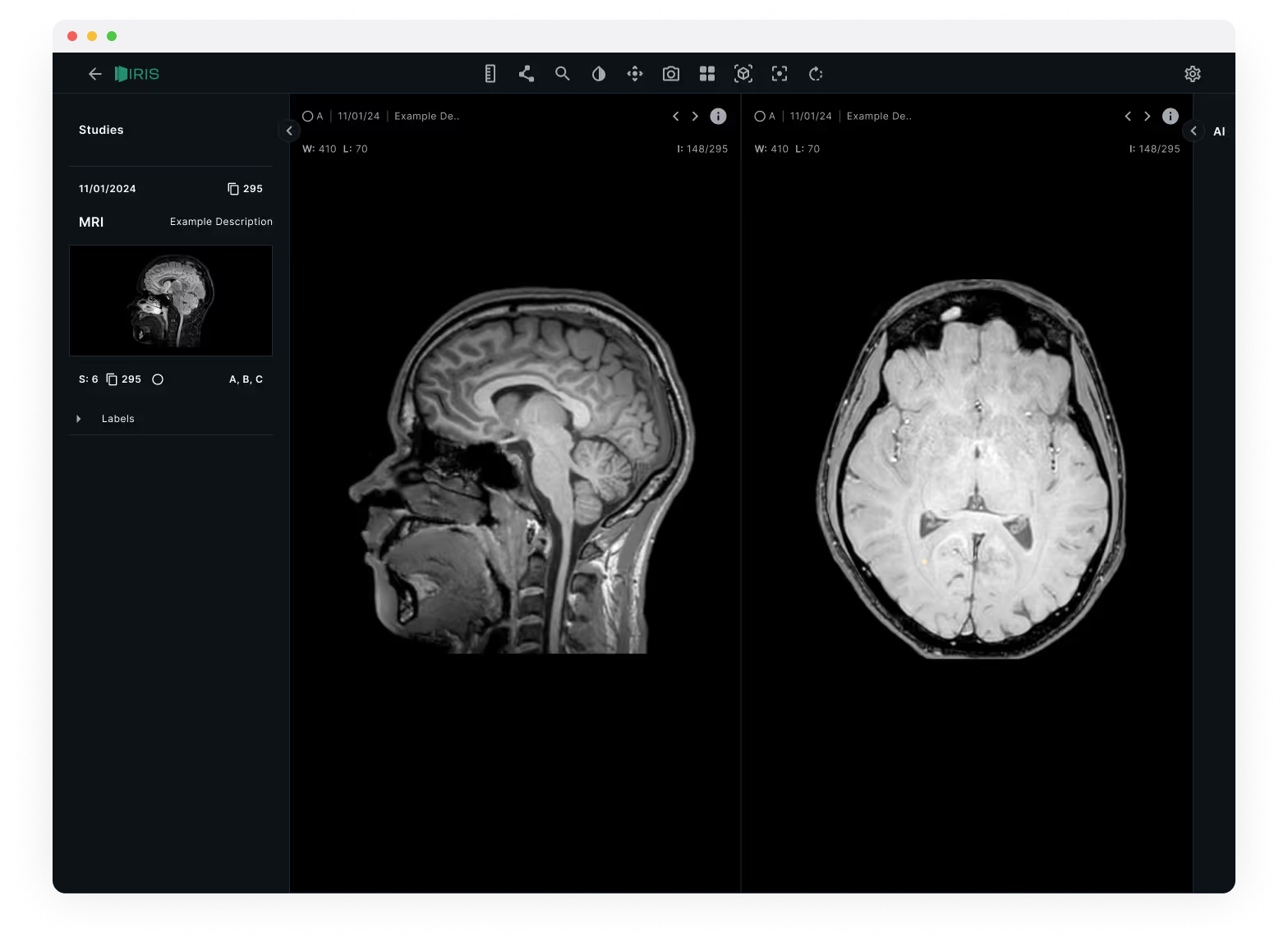Toggle the circle next to series count 295
Screen dimensions: 1288x946
(x=158, y=379)
